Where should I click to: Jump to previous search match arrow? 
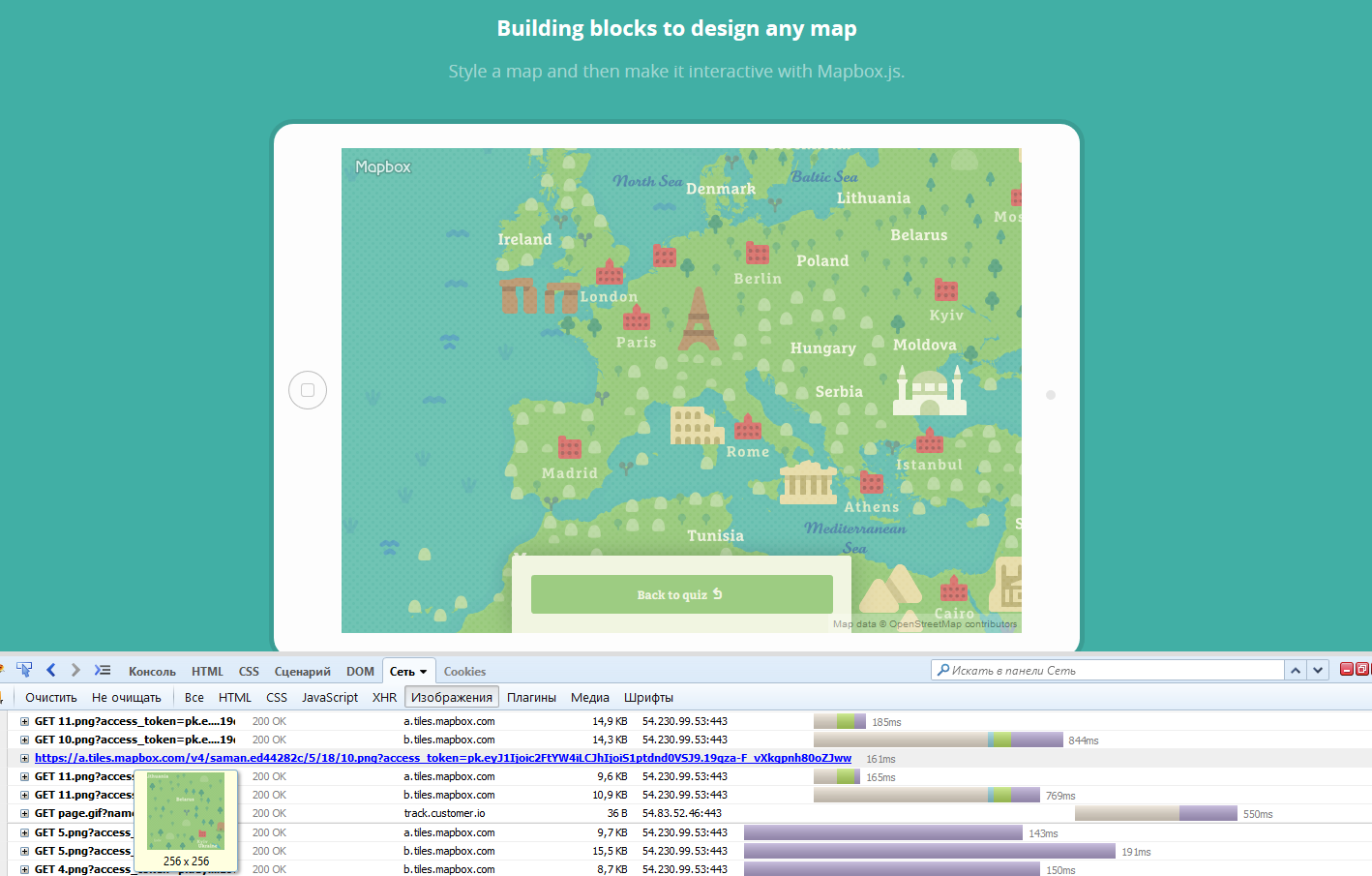pos(1296,670)
